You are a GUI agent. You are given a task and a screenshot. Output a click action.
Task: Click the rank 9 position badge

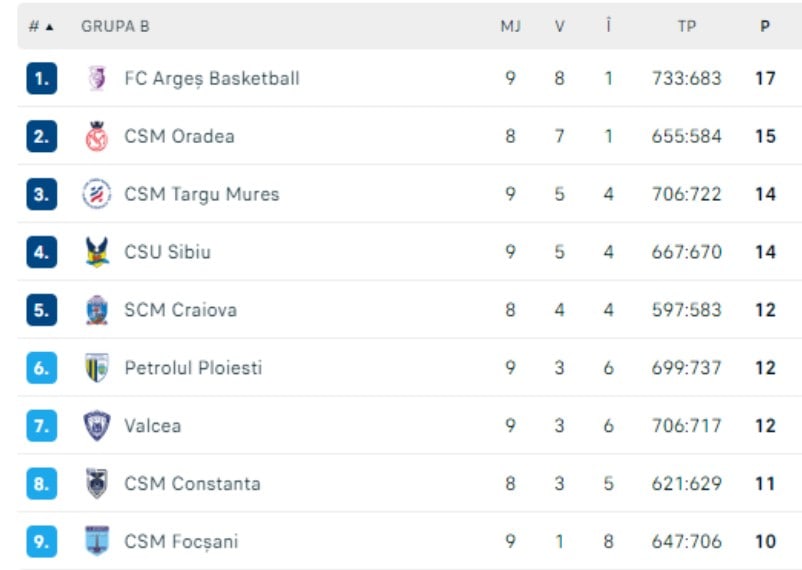[41, 542]
